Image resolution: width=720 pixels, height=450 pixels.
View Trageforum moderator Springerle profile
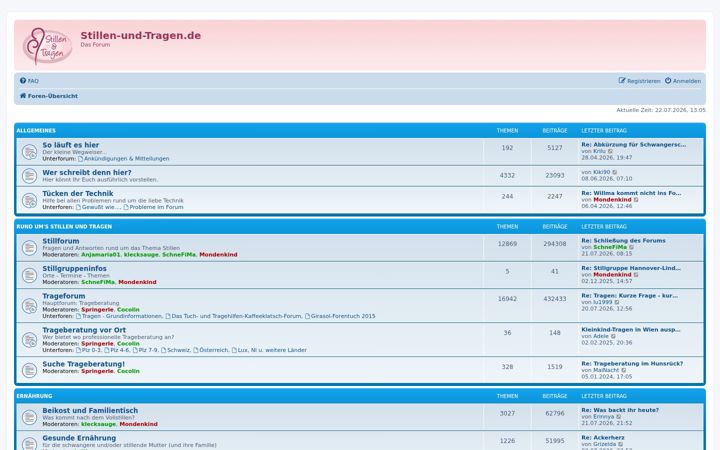97,310
